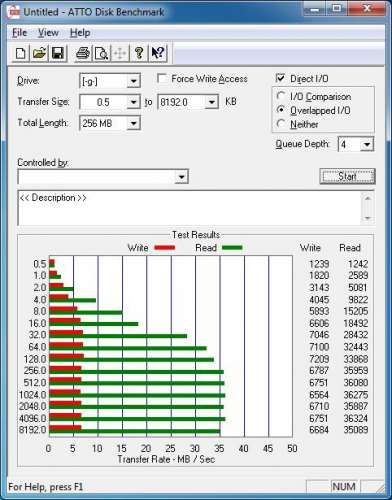Open Print Preview toolbar icon
This screenshot has height=500, width=392.
pyautogui.click(x=101, y=53)
